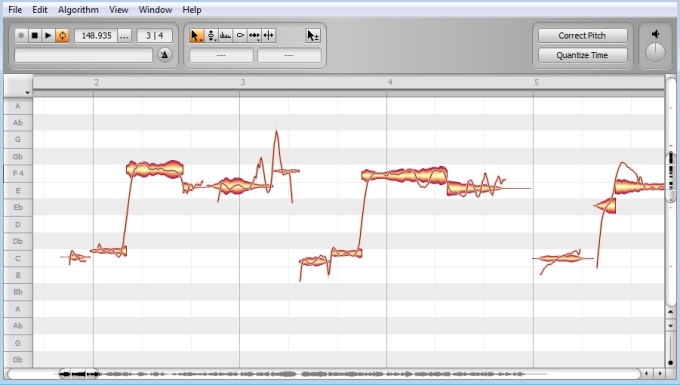680x385 pixels.
Task: Click the 3 | 4 time signature field
Action: click(x=154, y=36)
